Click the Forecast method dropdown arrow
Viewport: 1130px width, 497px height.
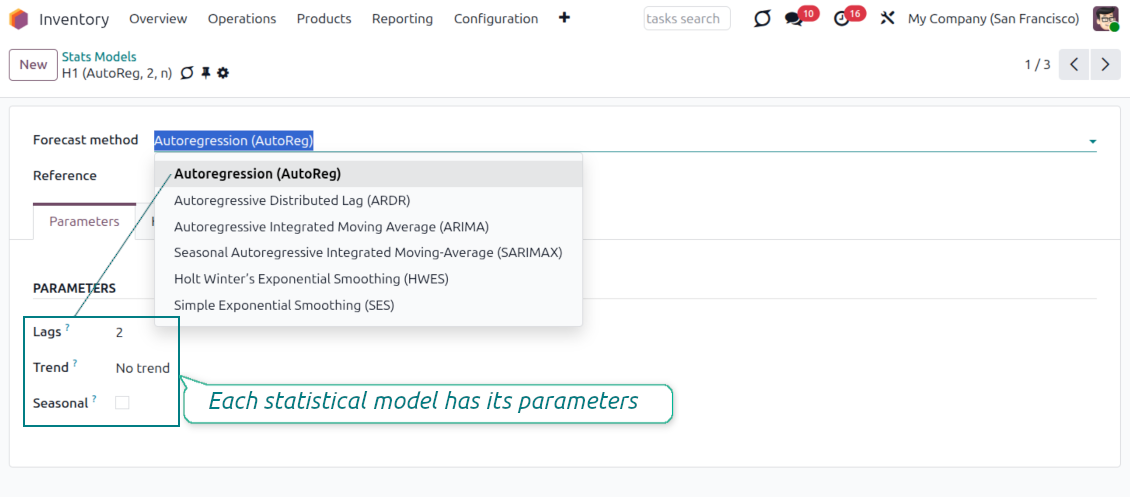point(1093,141)
